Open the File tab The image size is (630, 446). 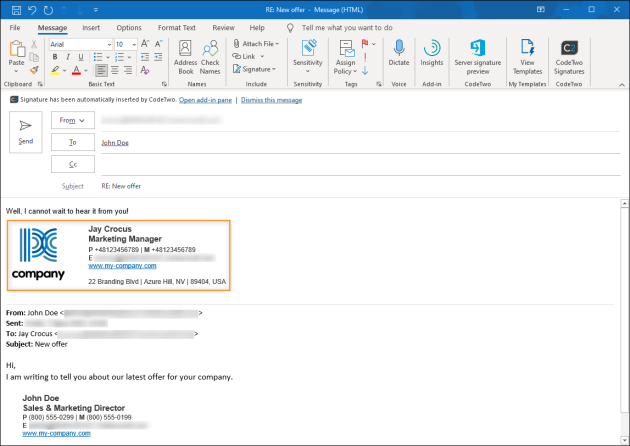point(15,28)
